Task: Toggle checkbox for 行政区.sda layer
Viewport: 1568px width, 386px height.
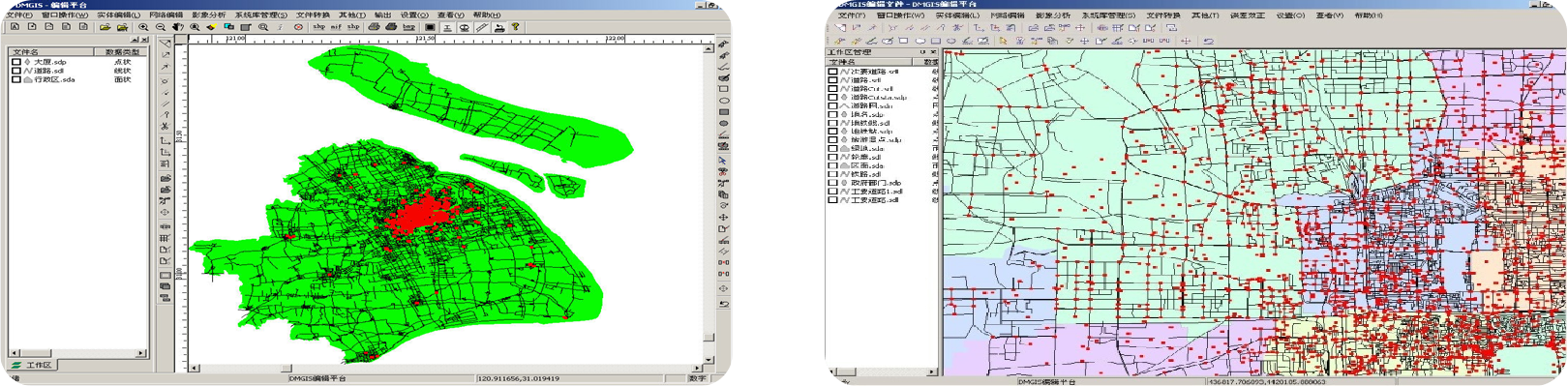Action: click(x=15, y=79)
